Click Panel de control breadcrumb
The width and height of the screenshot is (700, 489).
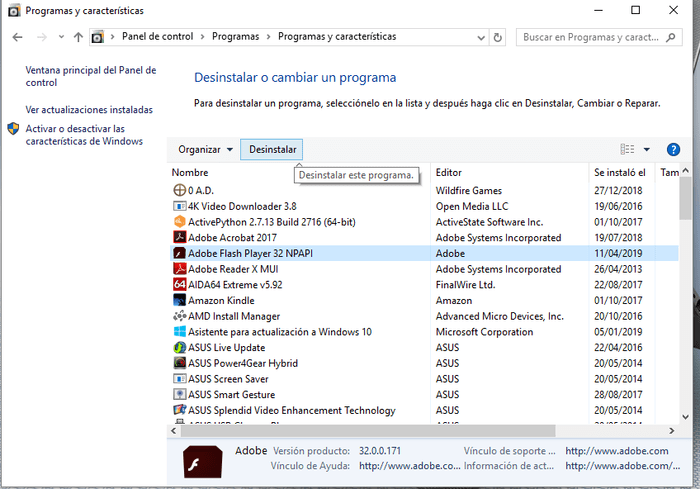click(158, 37)
